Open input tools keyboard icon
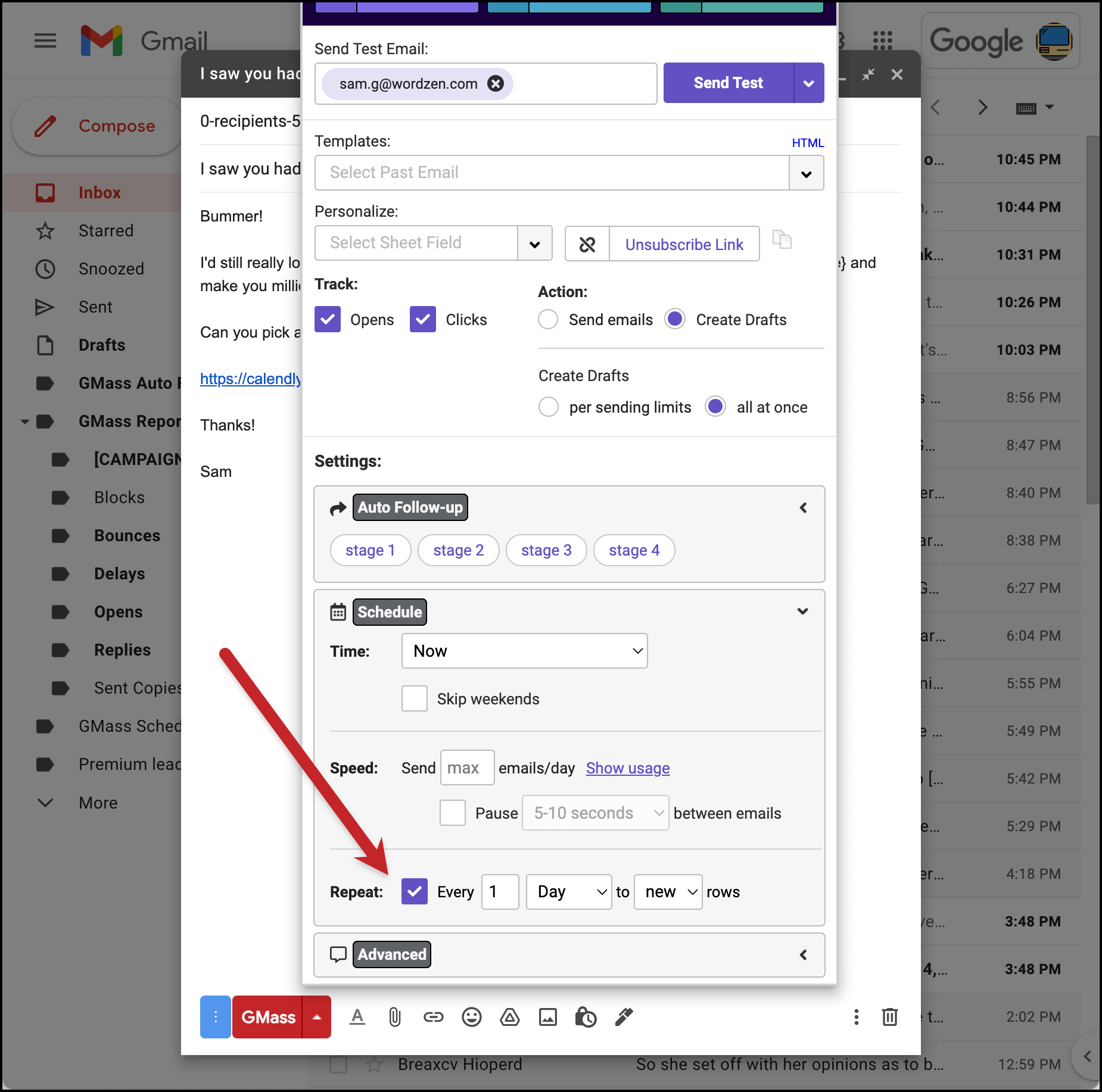Image resolution: width=1102 pixels, height=1092 pixels. (x=1026, y=108)
